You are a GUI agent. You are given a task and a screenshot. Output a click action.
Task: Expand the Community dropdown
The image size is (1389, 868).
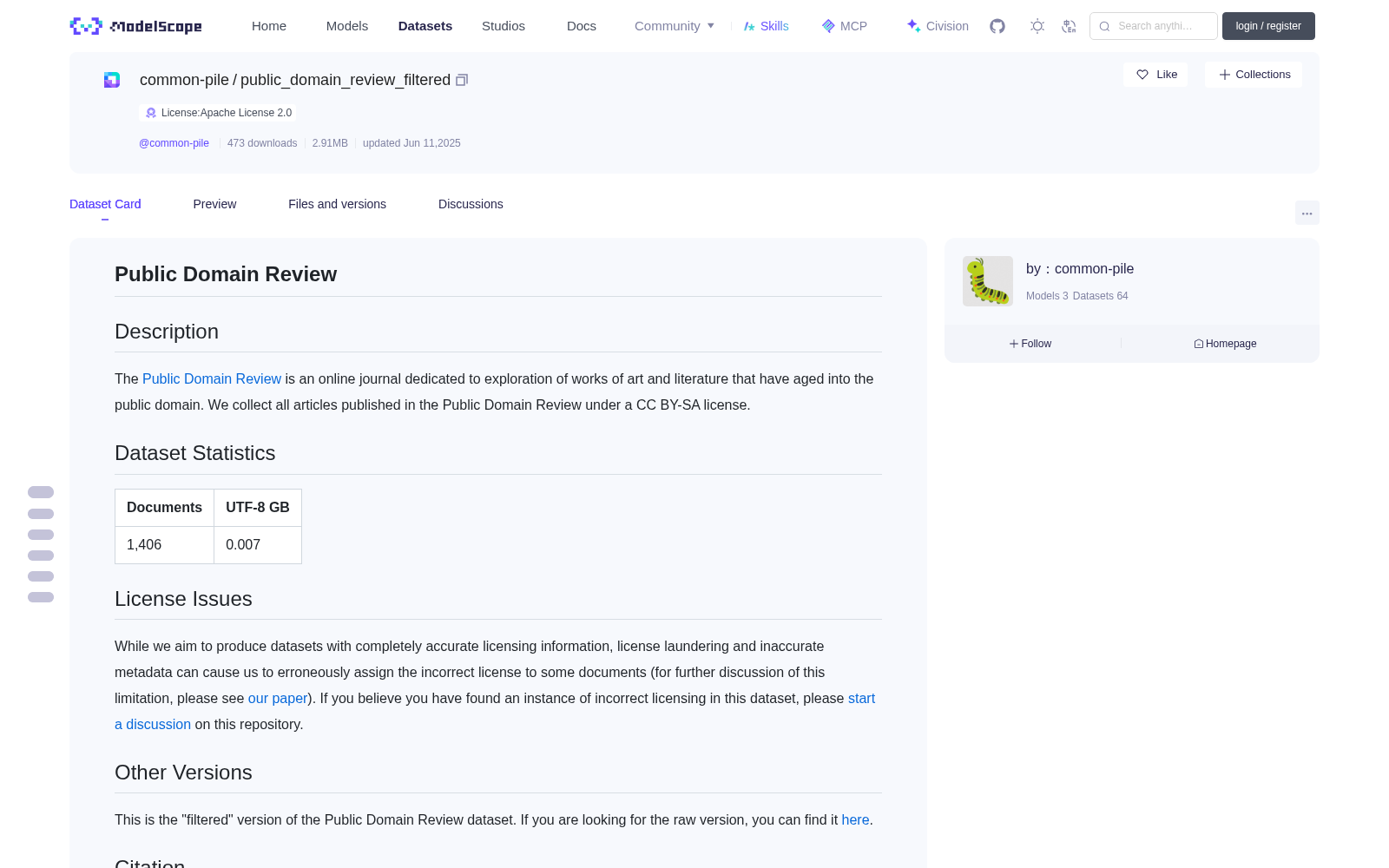675,26
